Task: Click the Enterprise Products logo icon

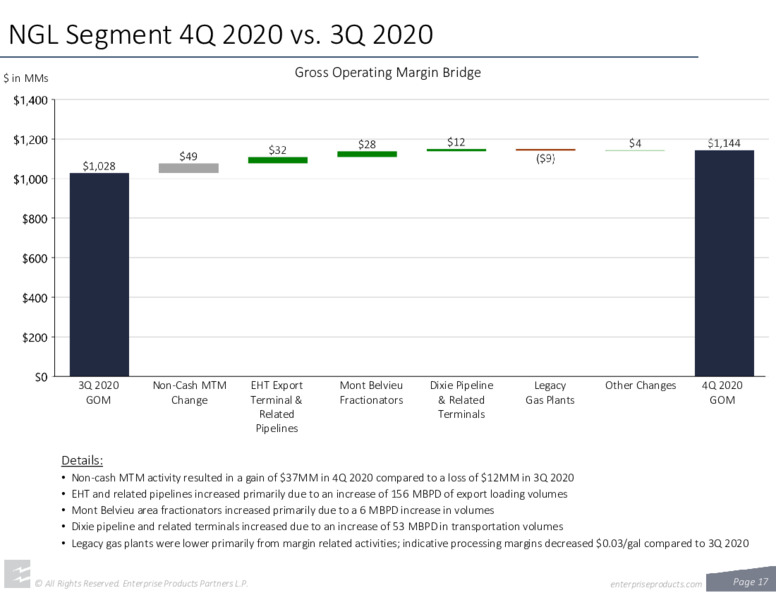Action: click(17, 574)
